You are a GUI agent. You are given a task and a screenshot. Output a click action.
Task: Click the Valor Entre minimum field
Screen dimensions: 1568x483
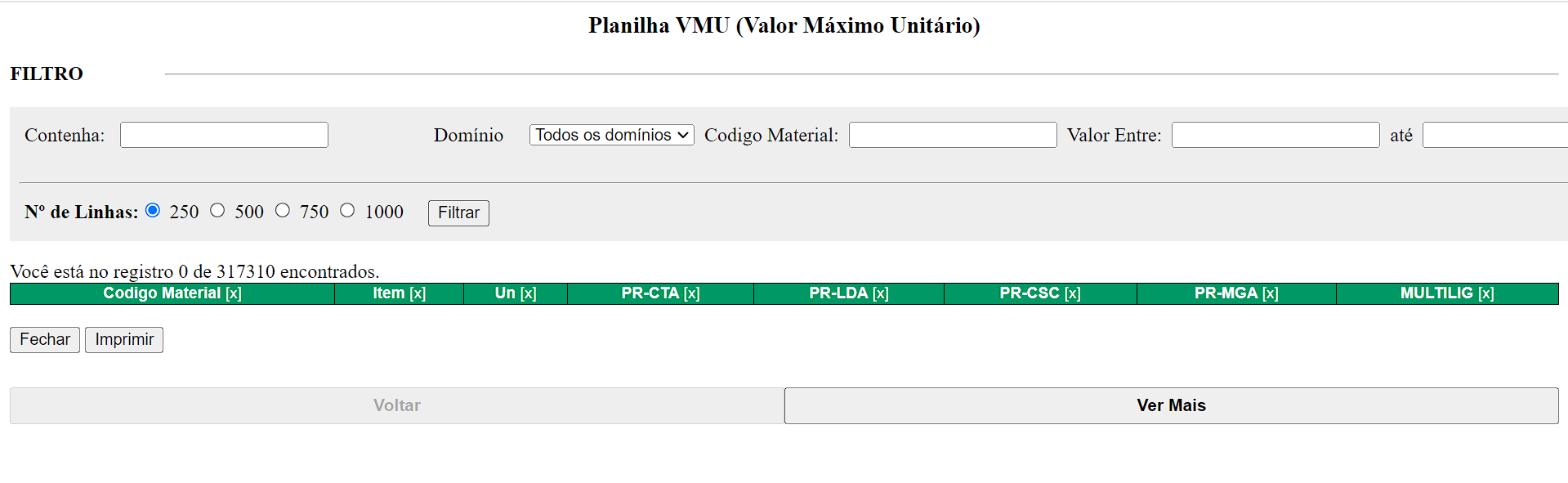point(1275,135)
